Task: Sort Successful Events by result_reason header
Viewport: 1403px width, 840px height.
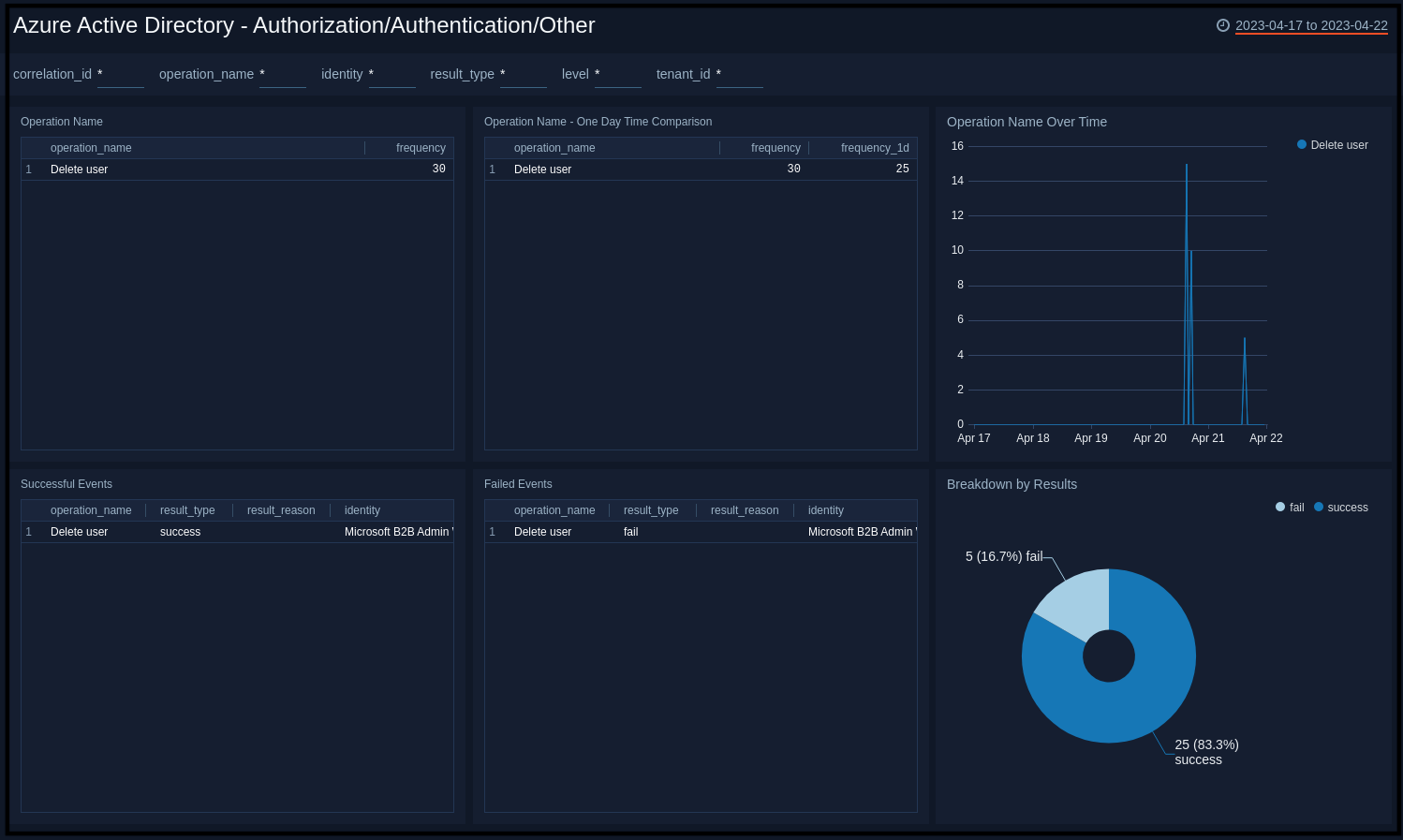Action: [281, 510]
